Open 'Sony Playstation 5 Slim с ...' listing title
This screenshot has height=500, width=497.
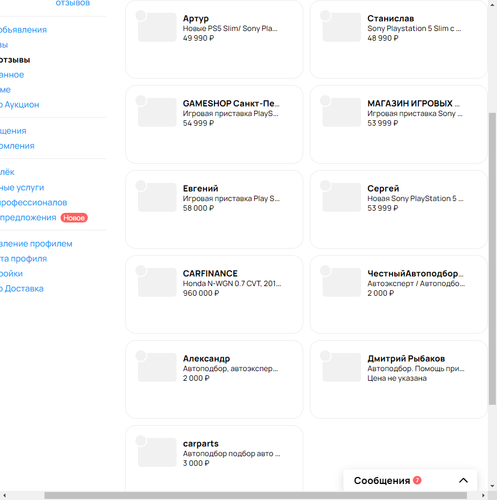click(414, 28)
